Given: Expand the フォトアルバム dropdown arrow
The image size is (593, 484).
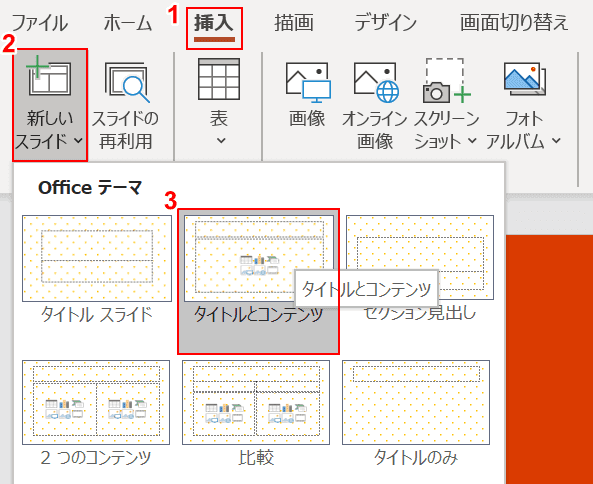Looking at the screenshot, I should tap(556, 141).
